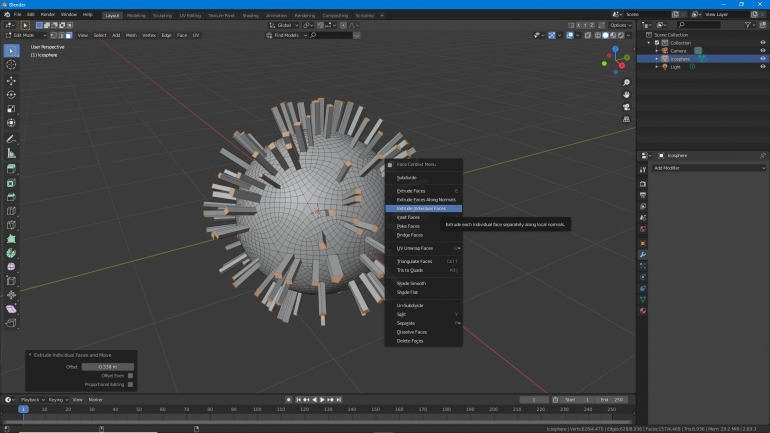This screenshot has width=770, height=433.
Task: Open the Object Data properties tab
Action: click(643, 299)
